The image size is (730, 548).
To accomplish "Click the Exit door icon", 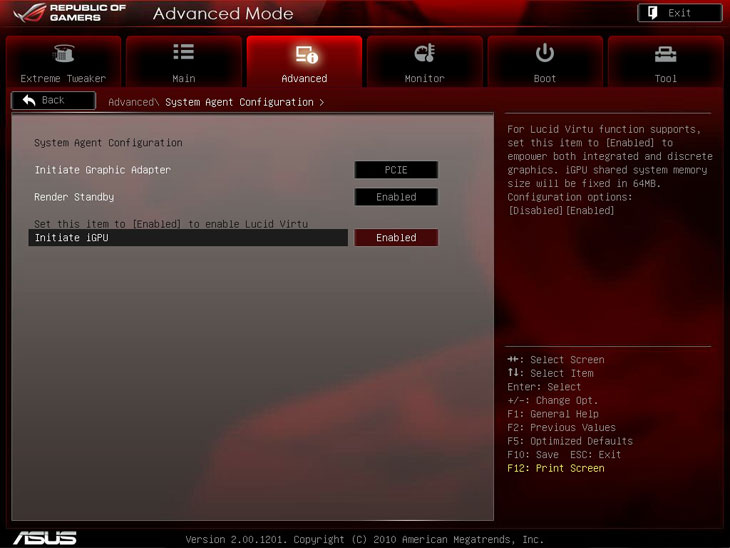I will coord(651,13).
